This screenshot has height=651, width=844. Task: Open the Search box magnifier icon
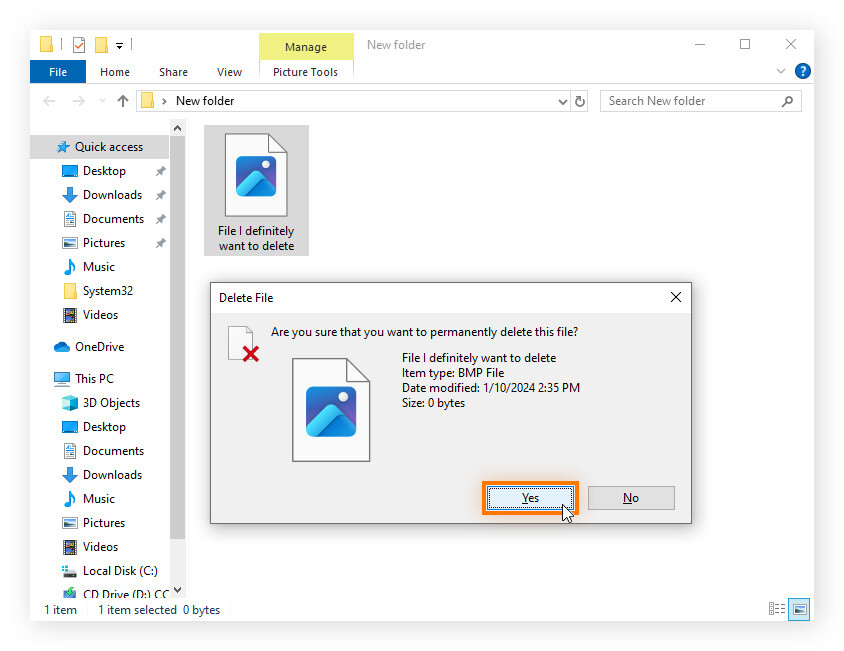point(788,101)
